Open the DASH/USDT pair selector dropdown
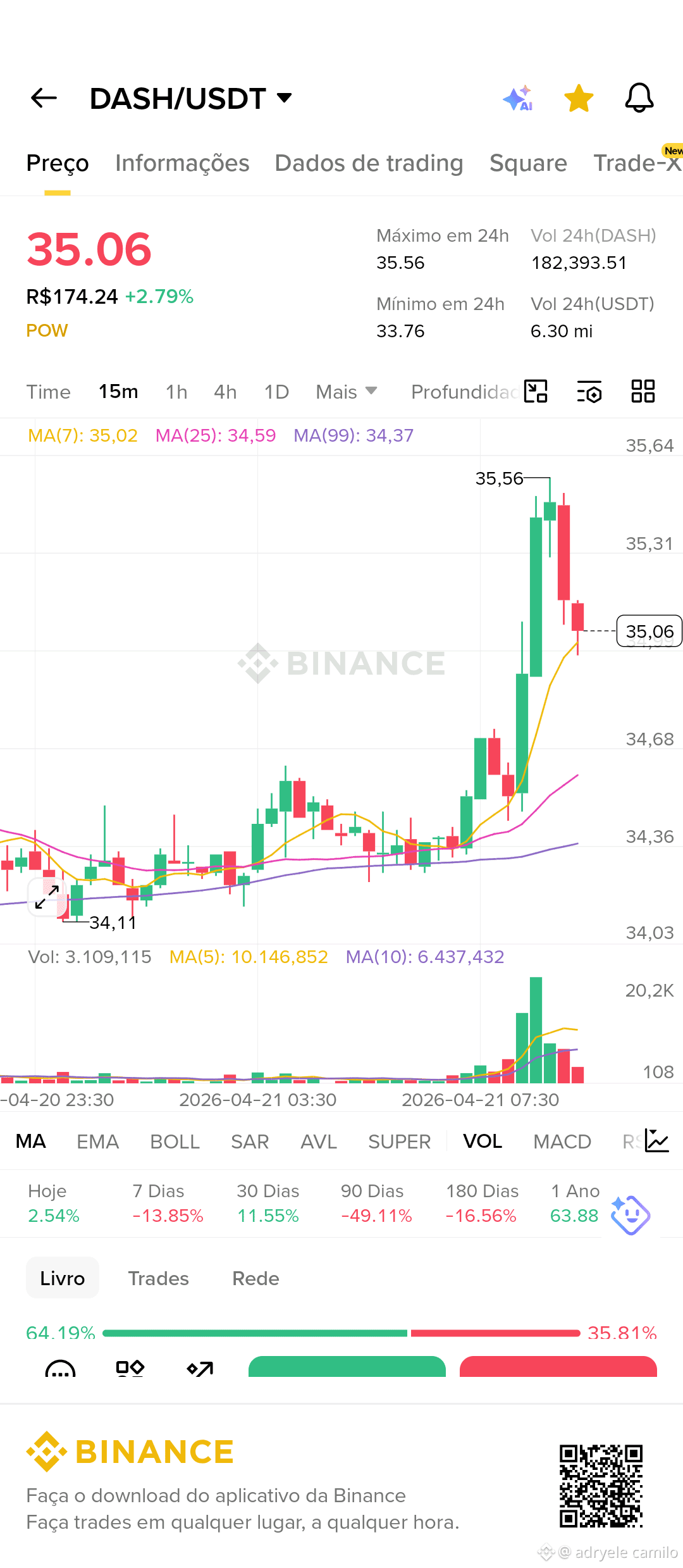The image size is (683, 1568). tap(190, 99)
